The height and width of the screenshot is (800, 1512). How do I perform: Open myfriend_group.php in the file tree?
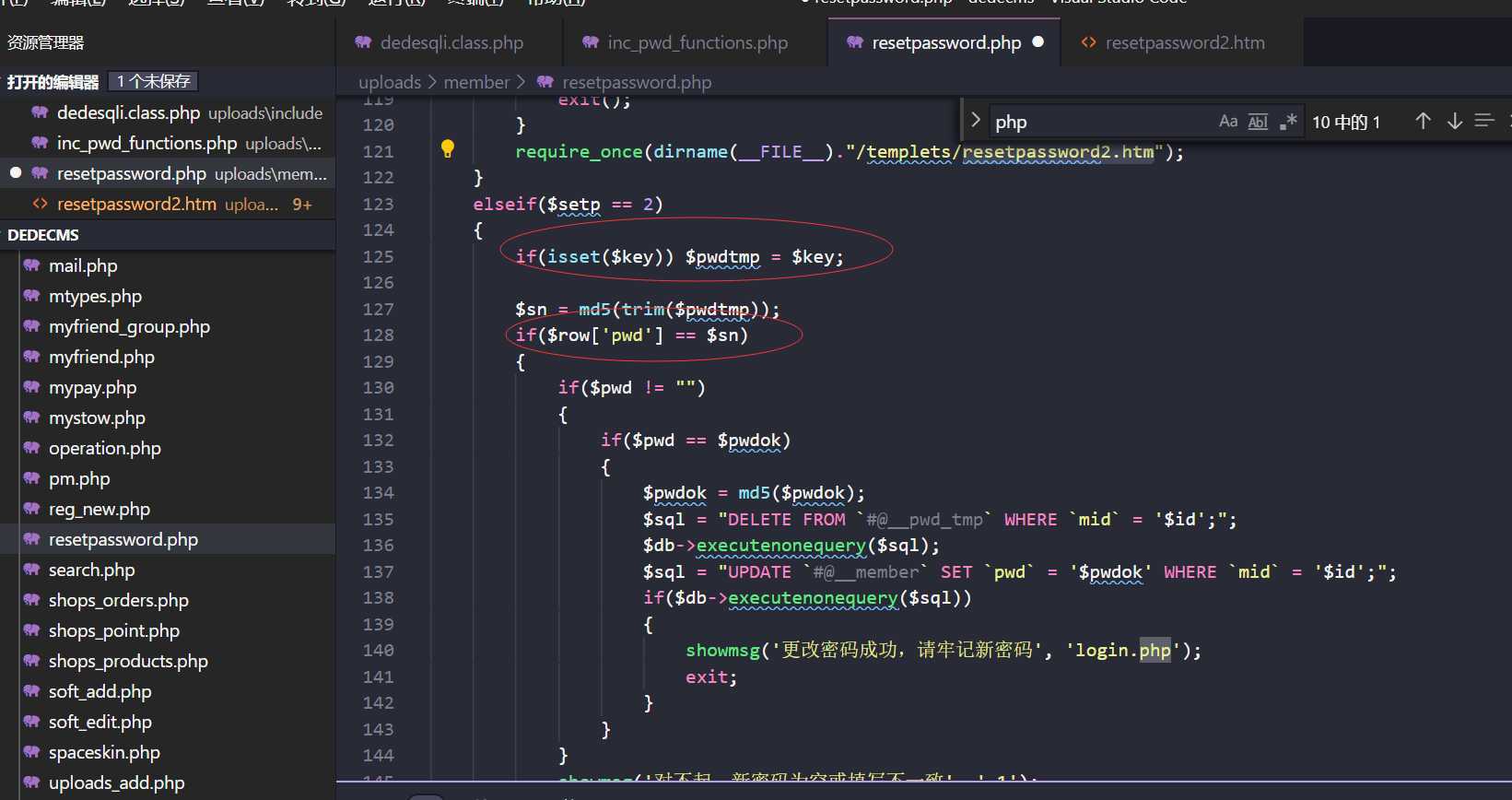pos(168,326)
